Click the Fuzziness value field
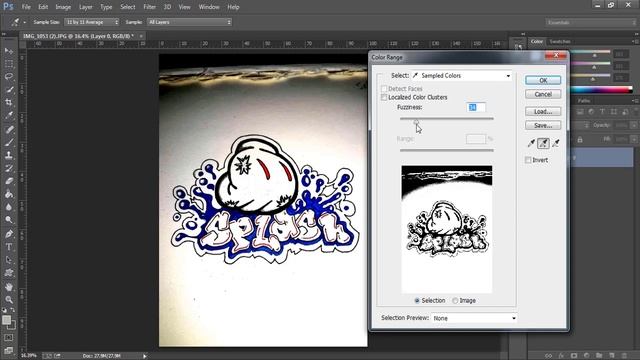This screenshot has height=360, width=640. [x=476, y=107]
